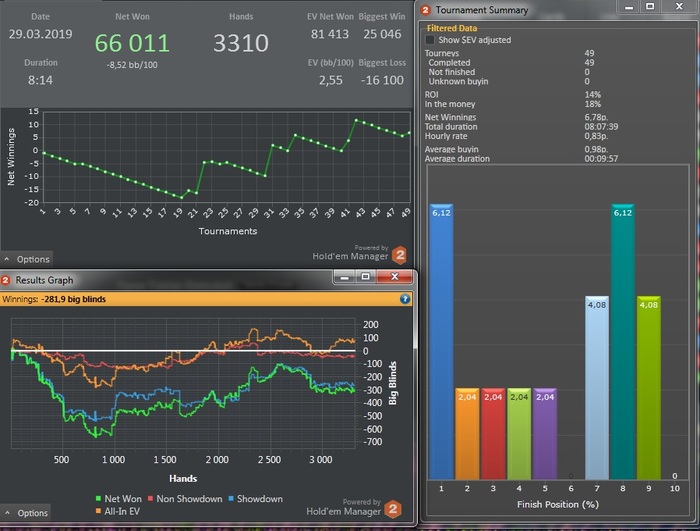The width and height of the screenshot is (700, 531).
Task: Click the Tournaments axis label
Action: coord(228,231)
